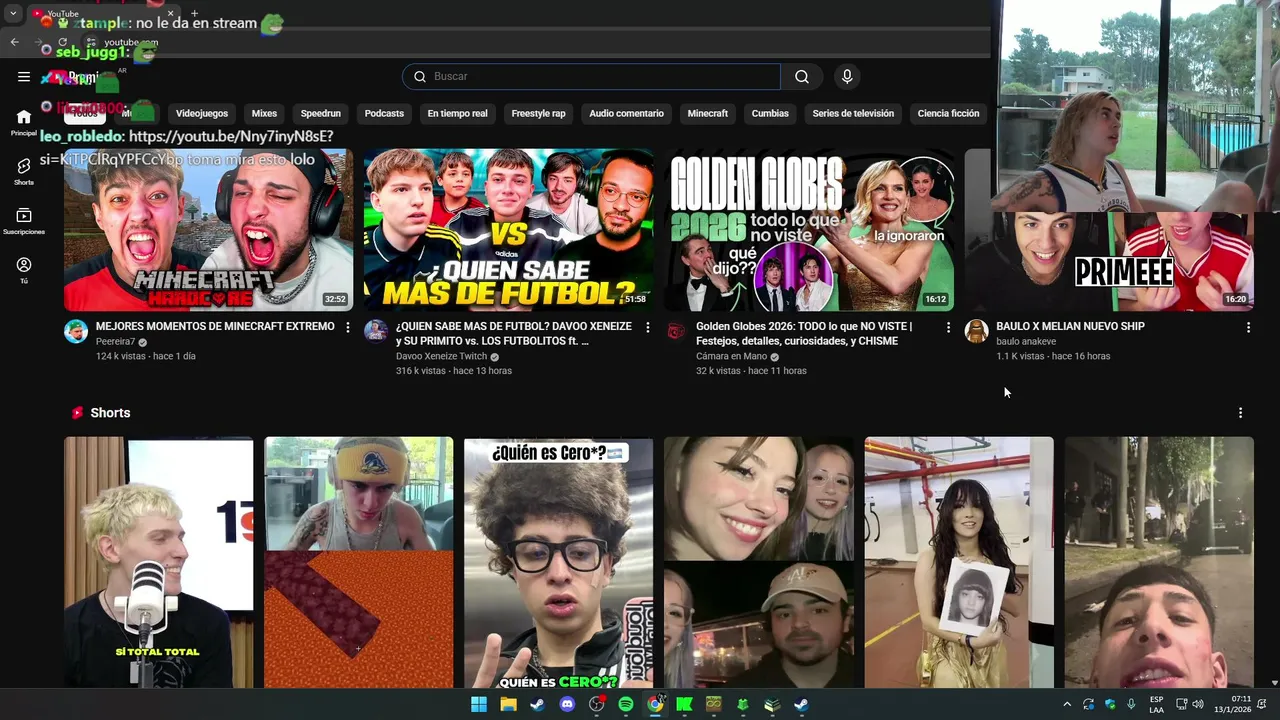Open options menu for Minecraft Extremo video
Viewport: 1280px width, 720px height.
pos(348,327)
